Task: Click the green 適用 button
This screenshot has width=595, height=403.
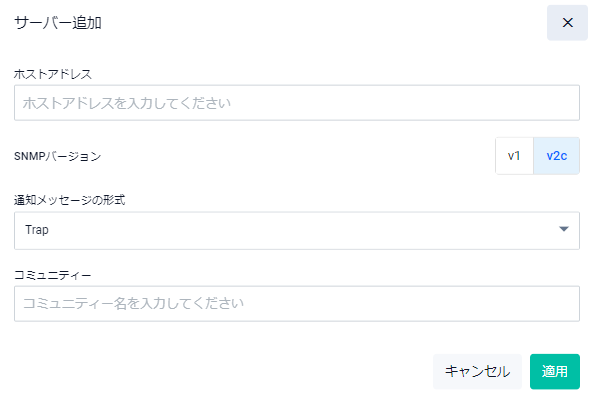Action: point(554,371)
